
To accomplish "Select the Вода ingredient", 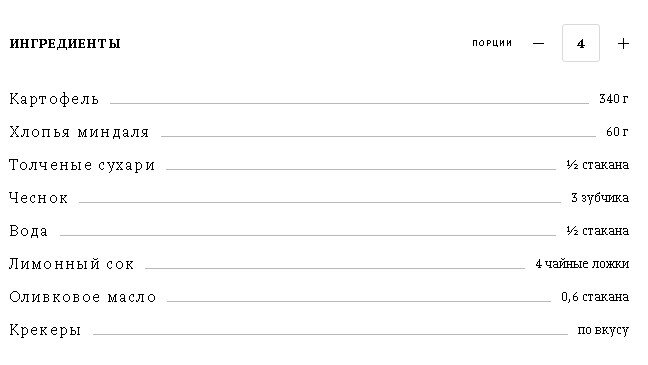I will coord(29,231).
